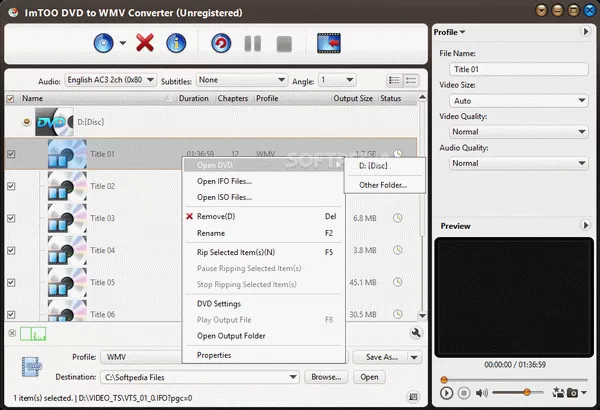The image size is (600, 410).
Task: Collapse the D:[Disc] tree node
Action: pyautogui.click(x=26, y=122)
